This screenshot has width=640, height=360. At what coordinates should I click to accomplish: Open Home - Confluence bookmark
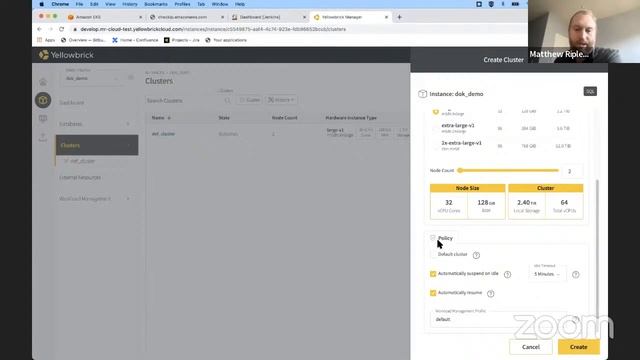[x=135, y=40]
